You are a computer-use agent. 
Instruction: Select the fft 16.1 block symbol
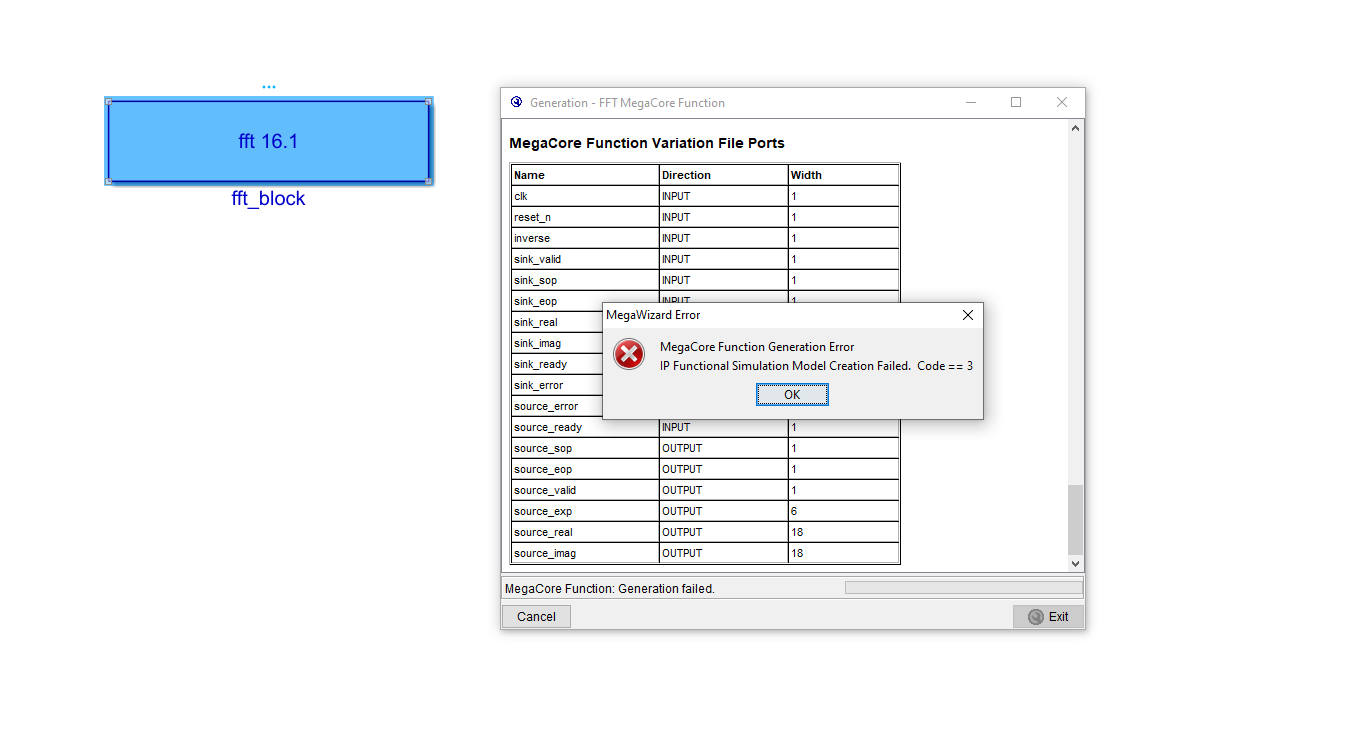[268, 141]
